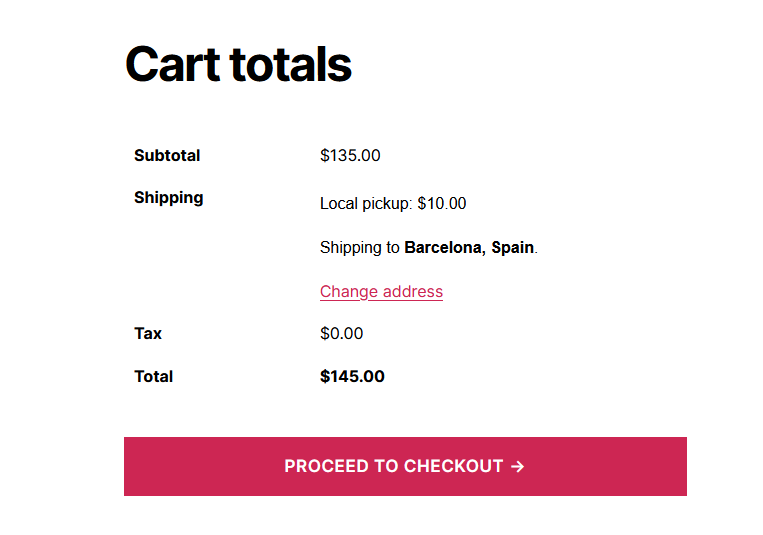Click the arrow icon in checkout button
763x535 pixels.
517,466
